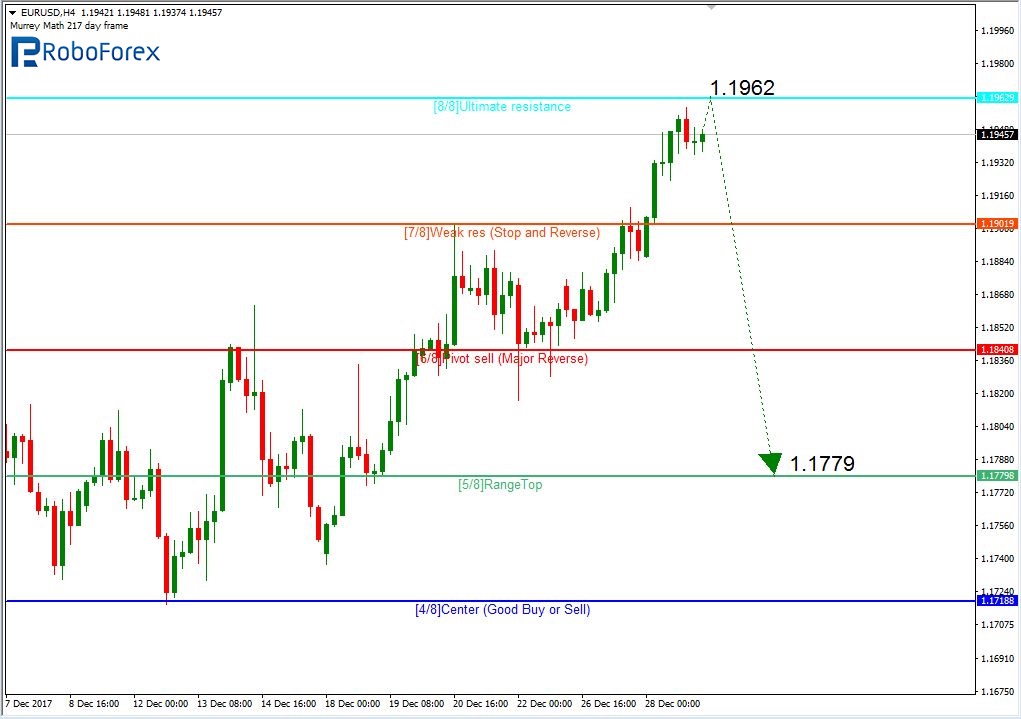Click the '20 Dec 16:00' time axis label
Screen dimensions: 1021x719
pyautogui.click(x=481, y=704)
